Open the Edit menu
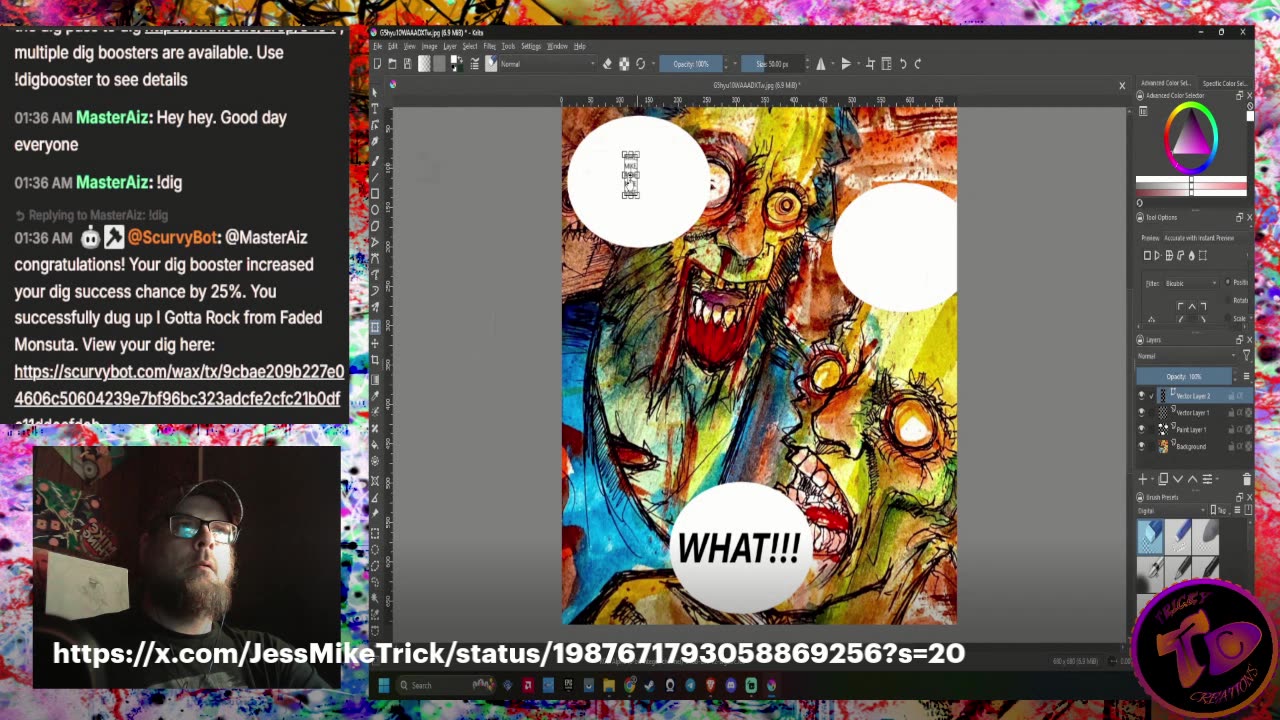The image size is (1280, 720). [x=393, y=46]
